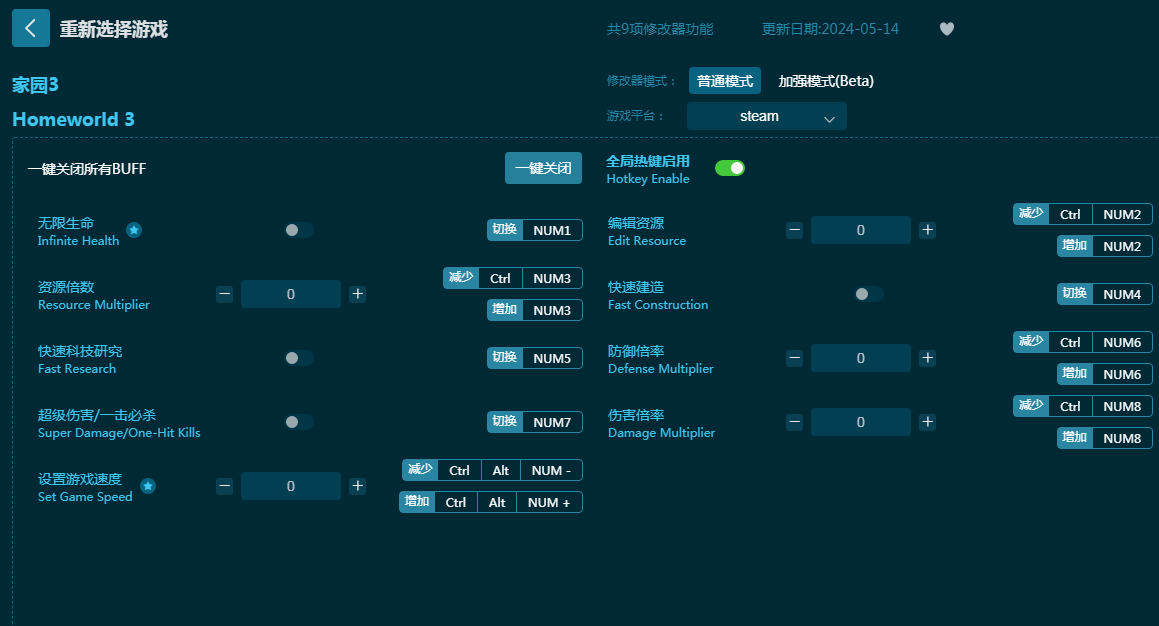Click Edit Resource value input field
Image resolution: width=1159 pixels, height=626 pixels.
[x=861, y=230]
